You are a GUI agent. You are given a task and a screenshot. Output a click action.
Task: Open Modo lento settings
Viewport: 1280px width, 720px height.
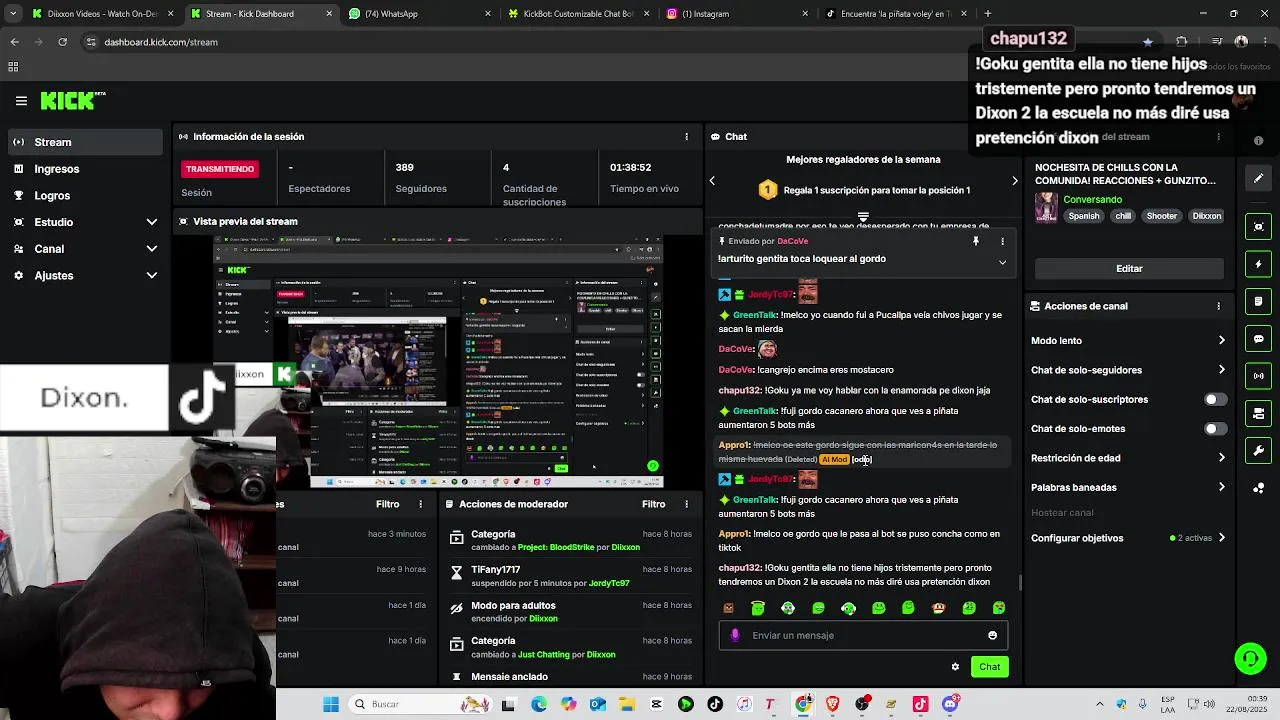[1128, 341]
